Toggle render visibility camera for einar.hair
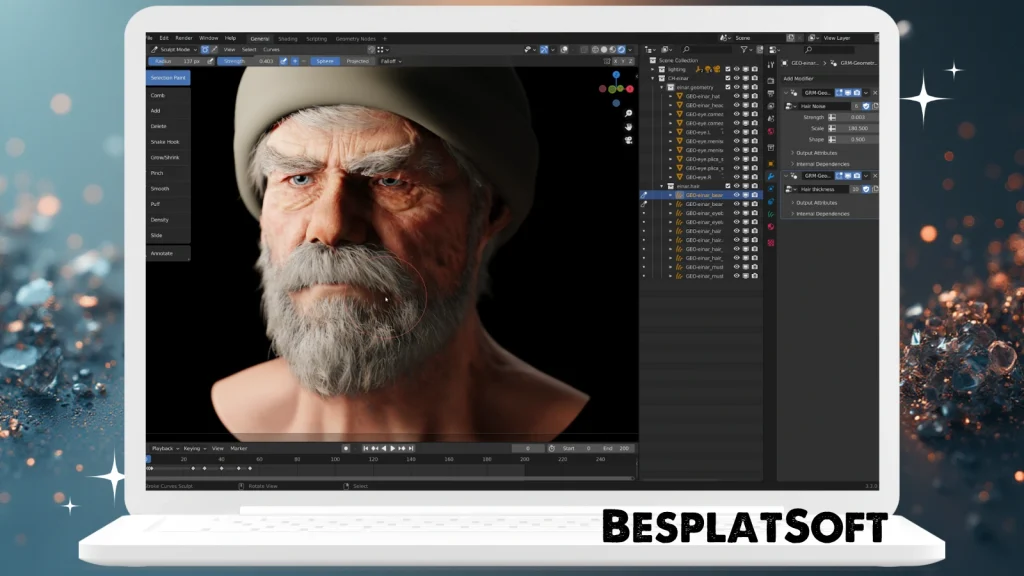 click(x=754, y=183)
